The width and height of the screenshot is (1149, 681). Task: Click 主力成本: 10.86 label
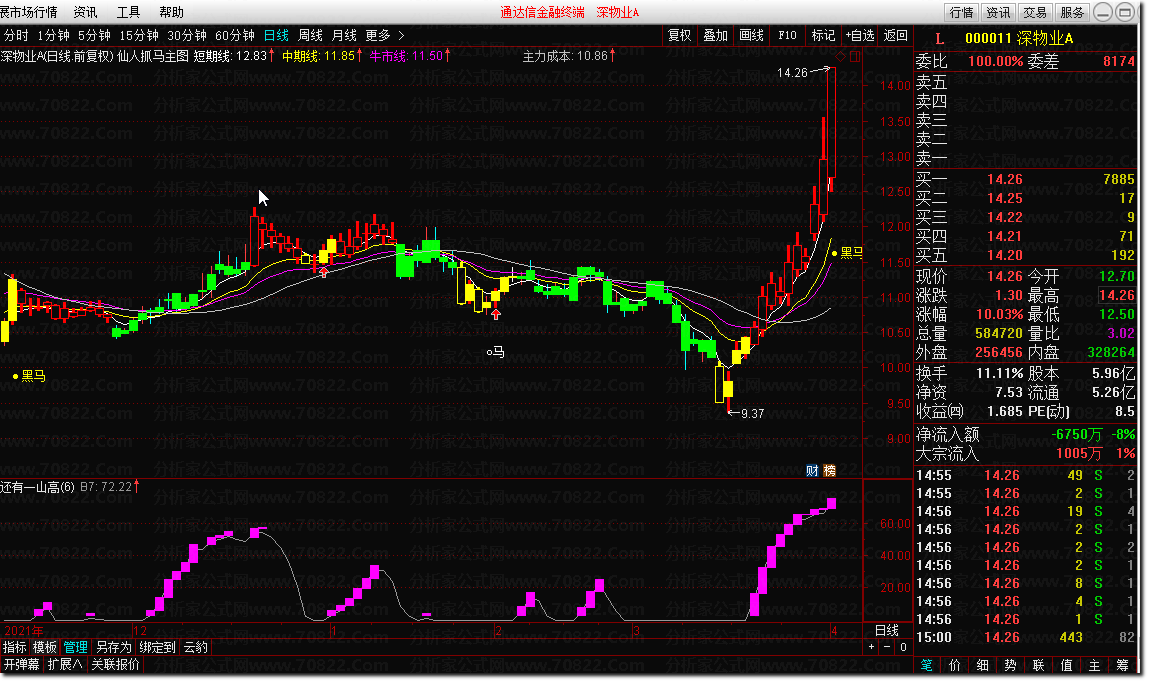click(x=569, y=56)
